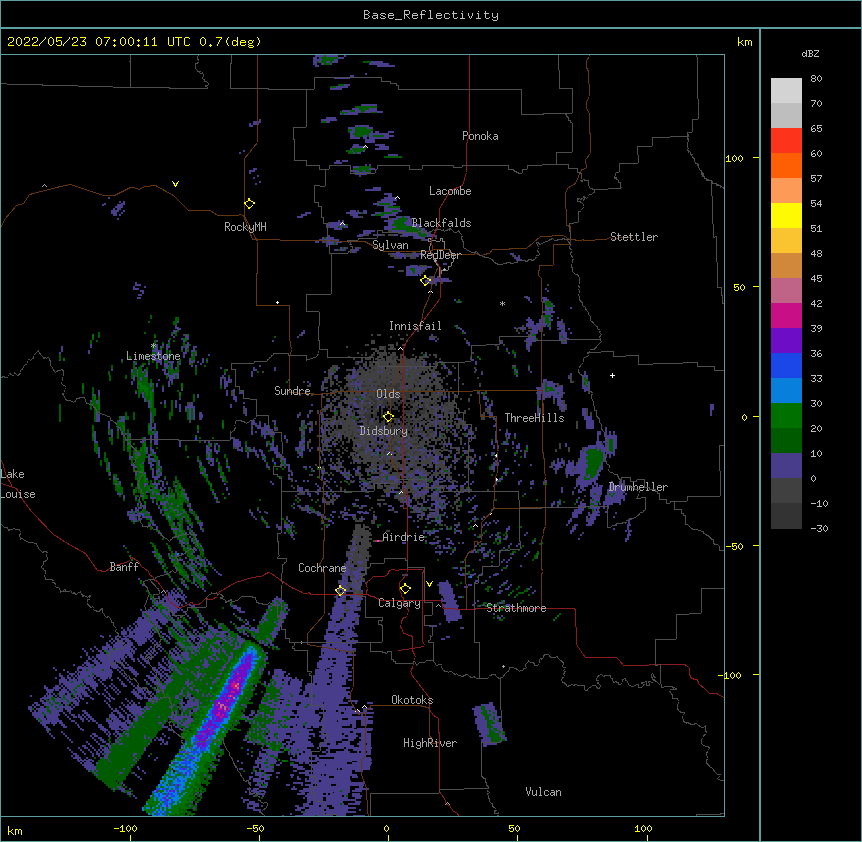Click the Sylvan label
Image resolution: width=862 pixels, height=842 pixels.
390,245
